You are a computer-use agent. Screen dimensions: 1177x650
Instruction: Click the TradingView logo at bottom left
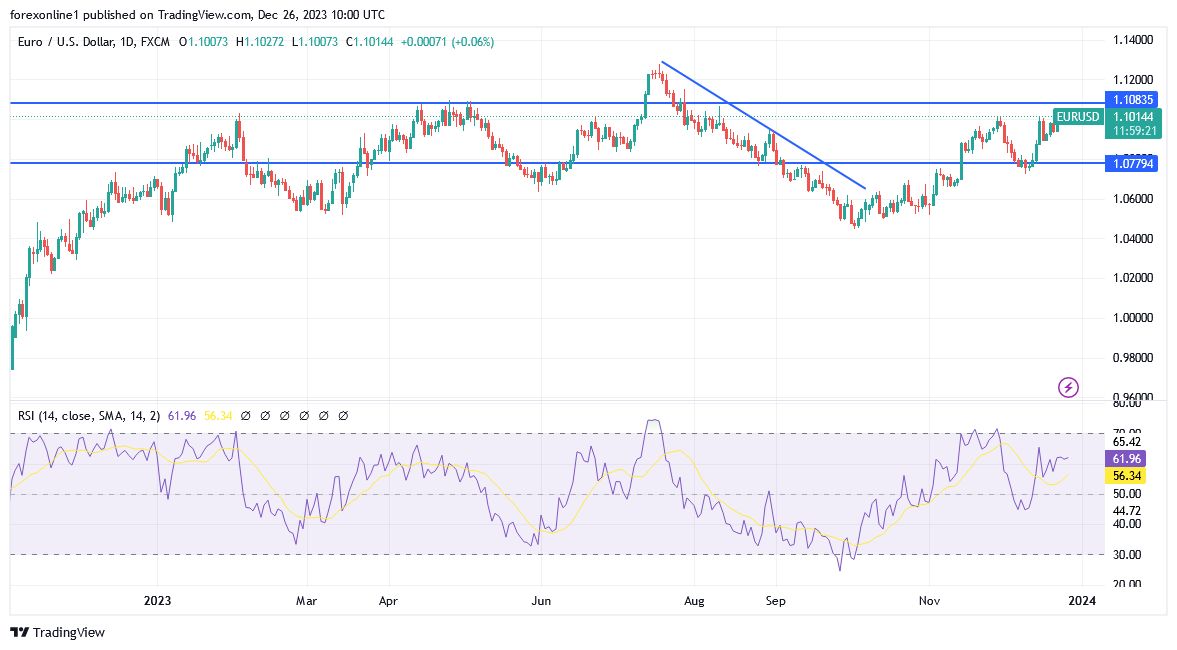[x=57, y=632]
